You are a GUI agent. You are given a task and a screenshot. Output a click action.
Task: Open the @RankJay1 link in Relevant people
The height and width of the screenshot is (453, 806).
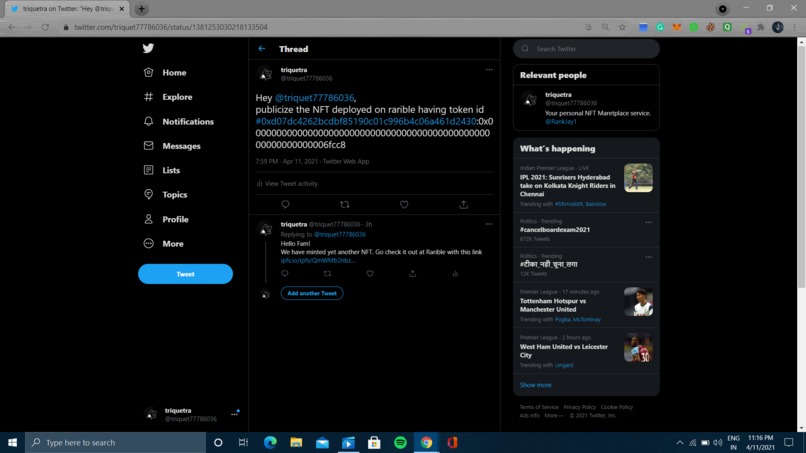click(561, 122)
